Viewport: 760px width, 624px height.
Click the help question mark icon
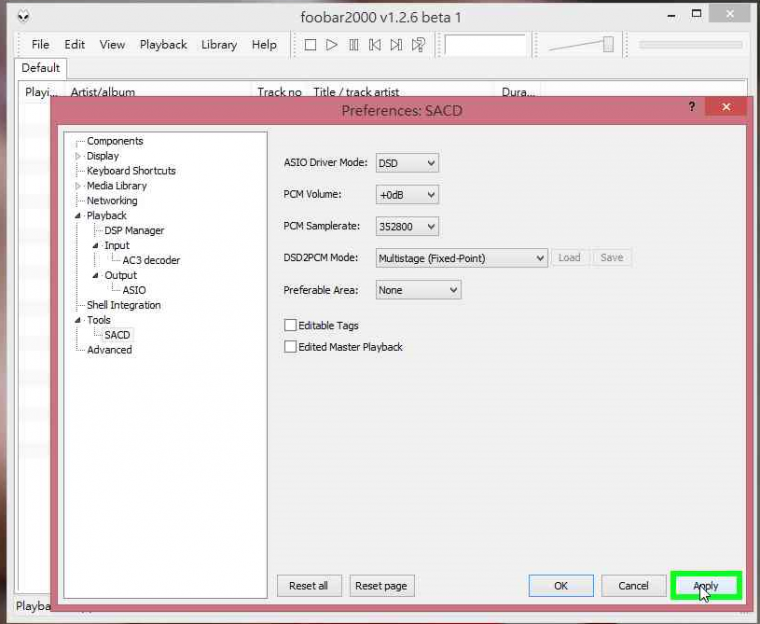(x=691, y=107)
